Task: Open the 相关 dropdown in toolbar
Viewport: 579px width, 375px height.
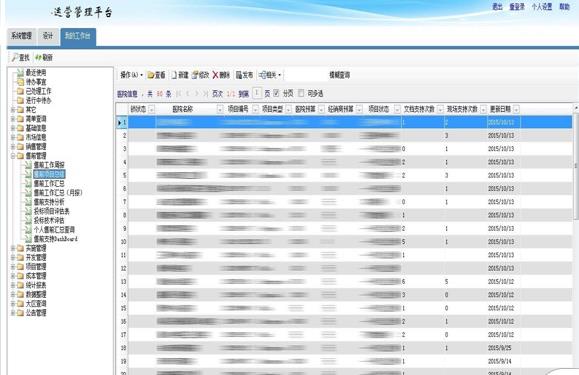Action: click(x=270, y=75)
